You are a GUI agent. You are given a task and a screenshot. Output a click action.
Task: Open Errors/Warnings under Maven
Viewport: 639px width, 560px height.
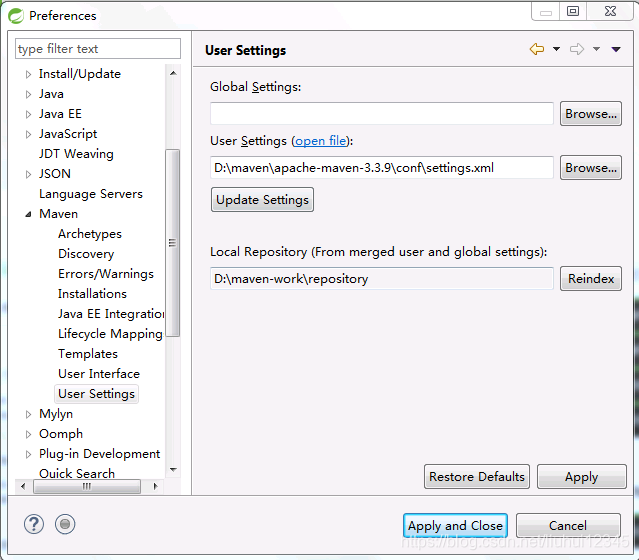pos(106,273)
